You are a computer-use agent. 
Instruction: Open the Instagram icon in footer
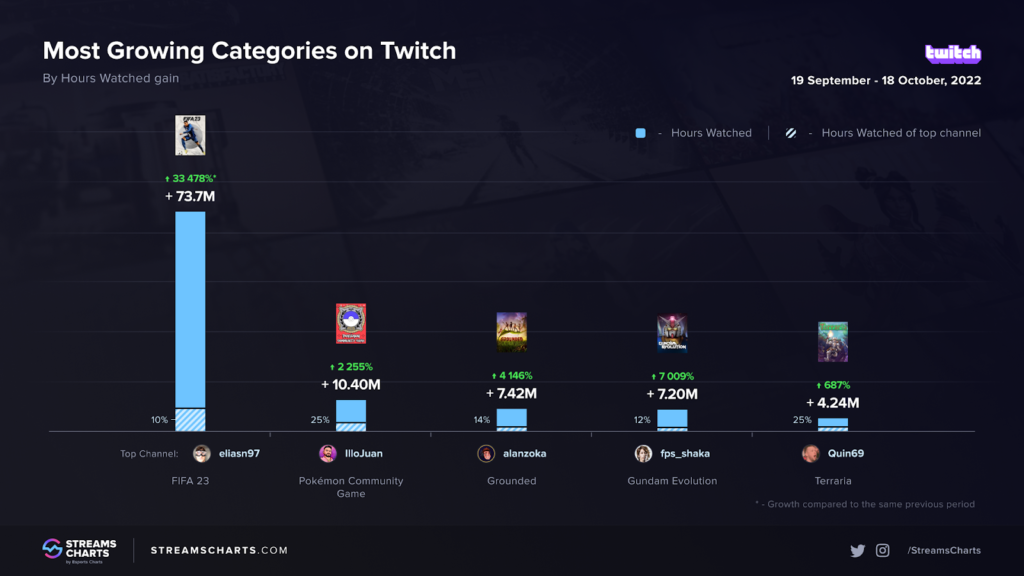coord(882,551)
